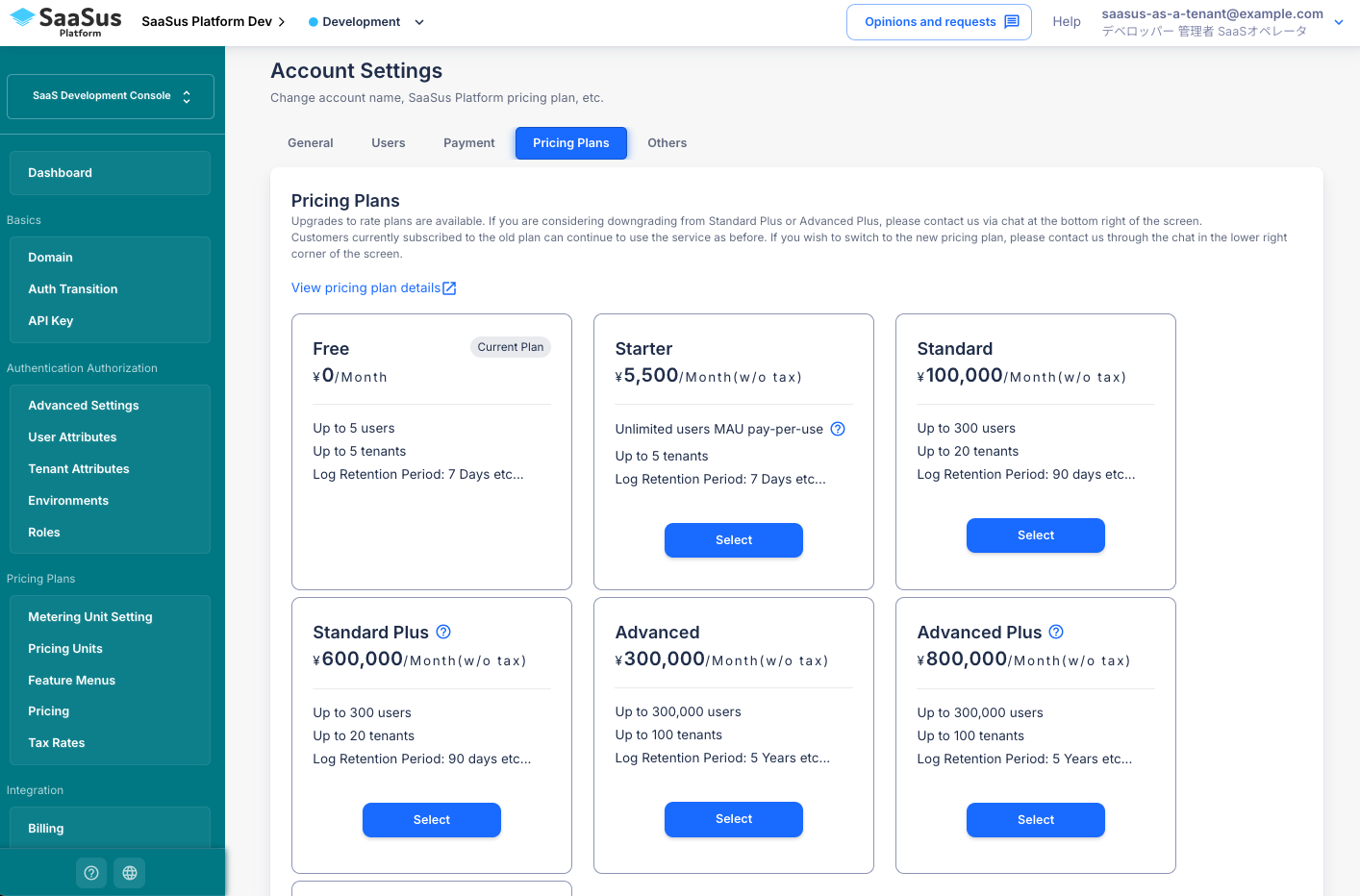This screenshot has height=896, width=1360.
Task: Switch to the Payment tab
Action: [x=469, y=143]
